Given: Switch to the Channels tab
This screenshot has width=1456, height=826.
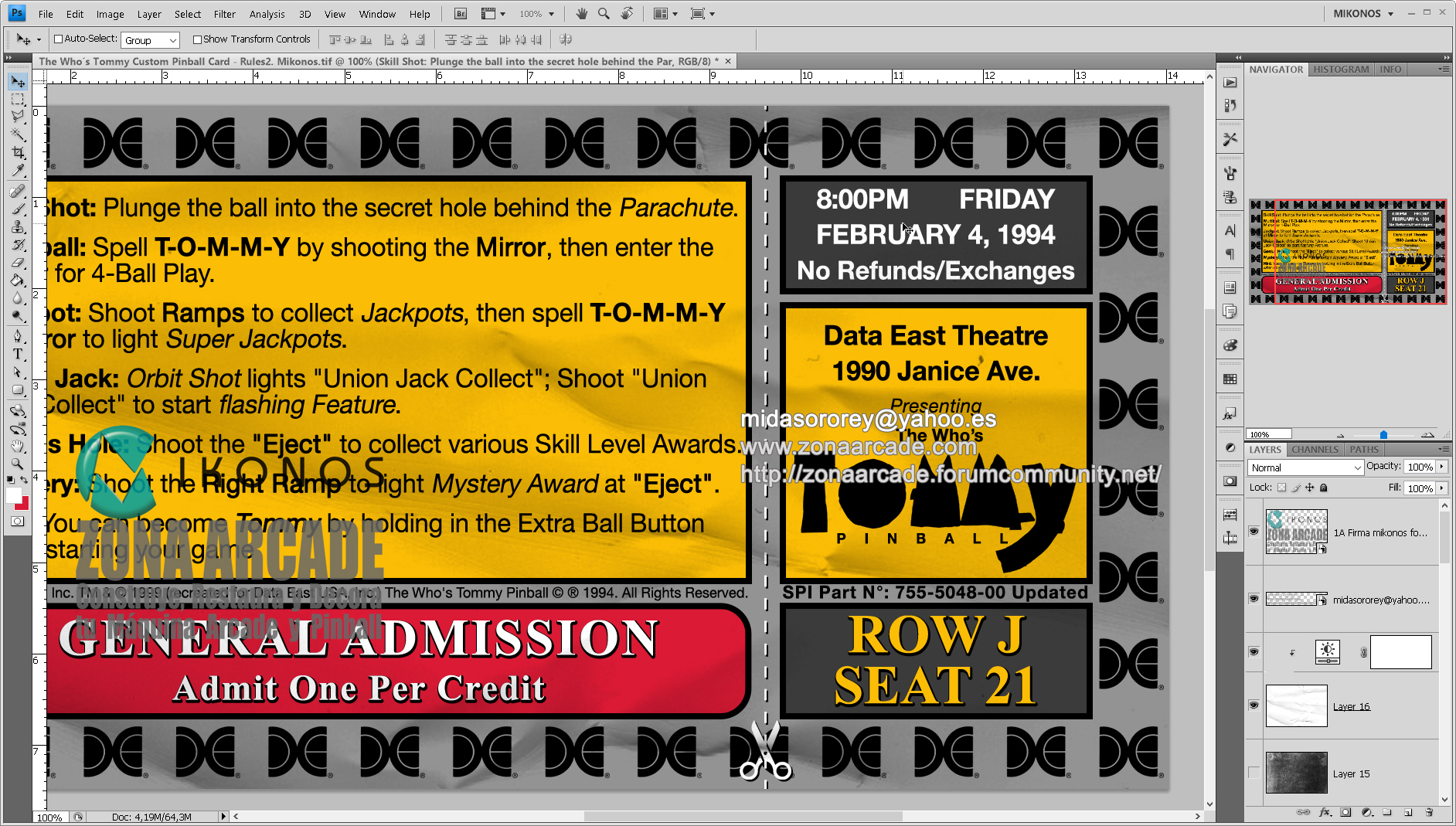Looking at the screenshot, I should [1315, 450].
